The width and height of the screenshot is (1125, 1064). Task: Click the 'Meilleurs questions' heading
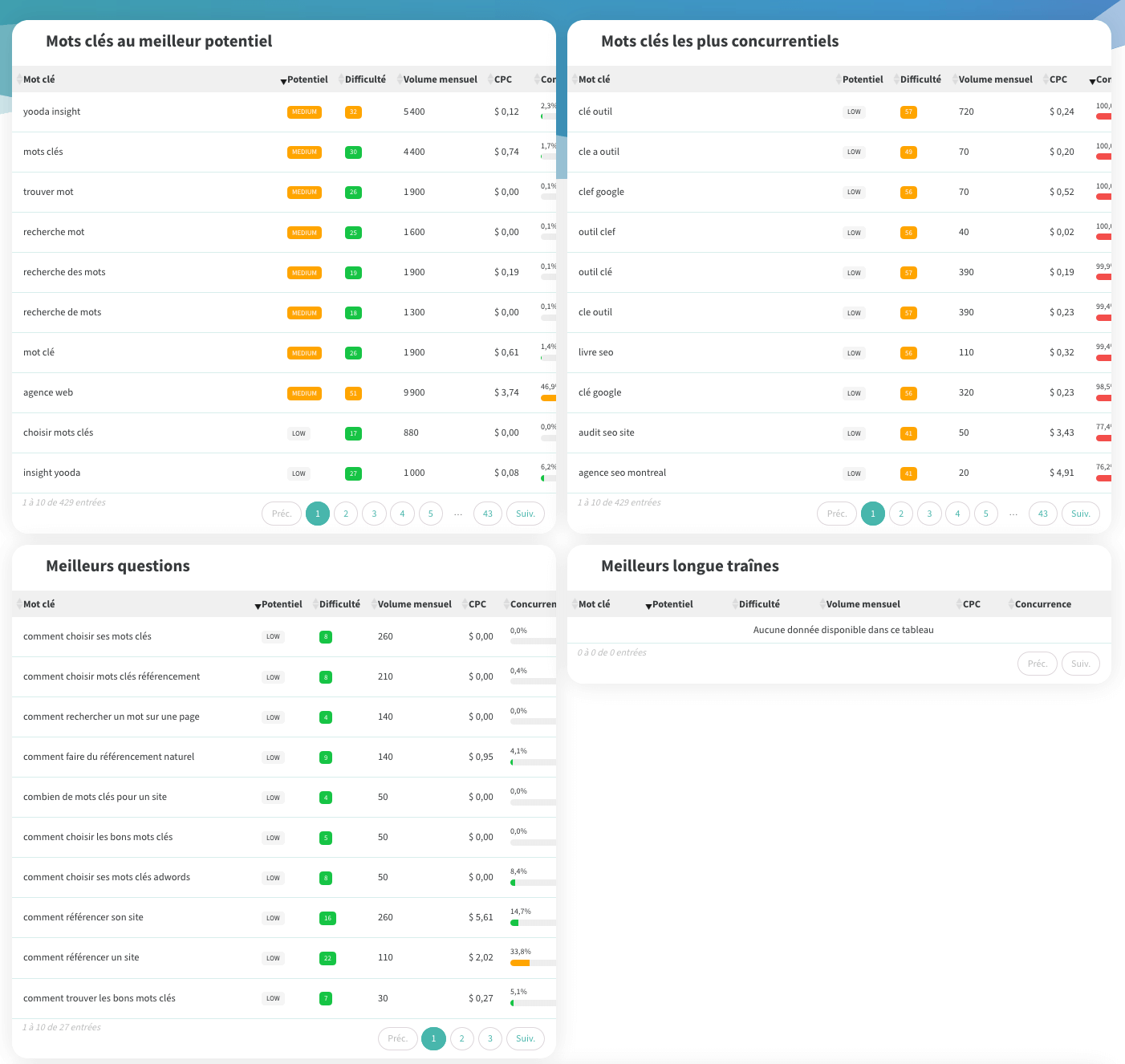(118, 567)
